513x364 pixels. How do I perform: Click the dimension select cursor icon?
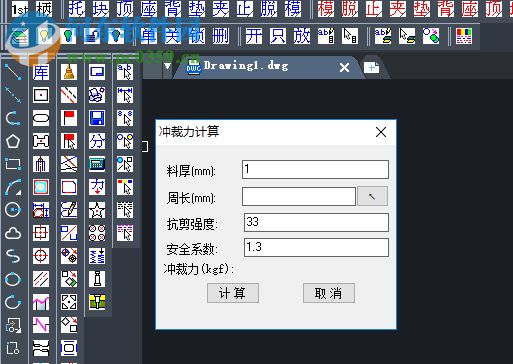pos(125,95)
